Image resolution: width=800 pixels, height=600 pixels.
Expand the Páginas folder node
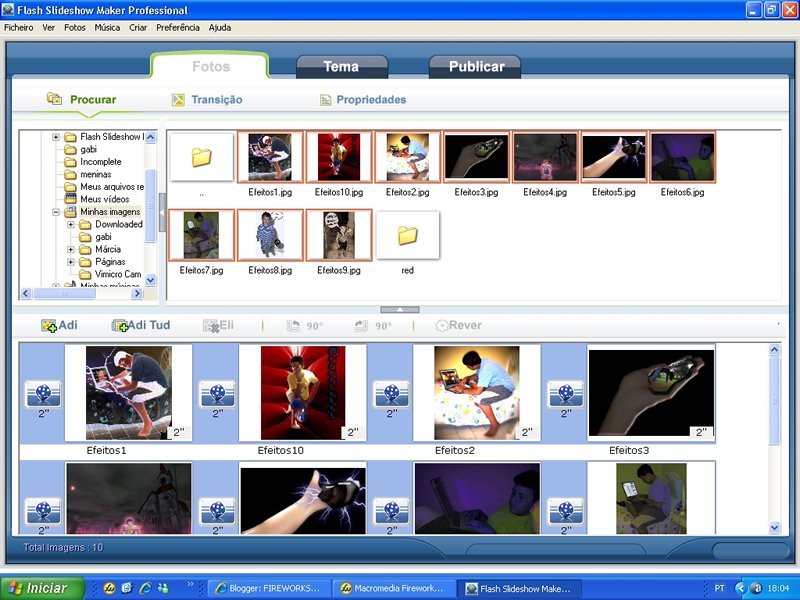(x=71, y=262)
